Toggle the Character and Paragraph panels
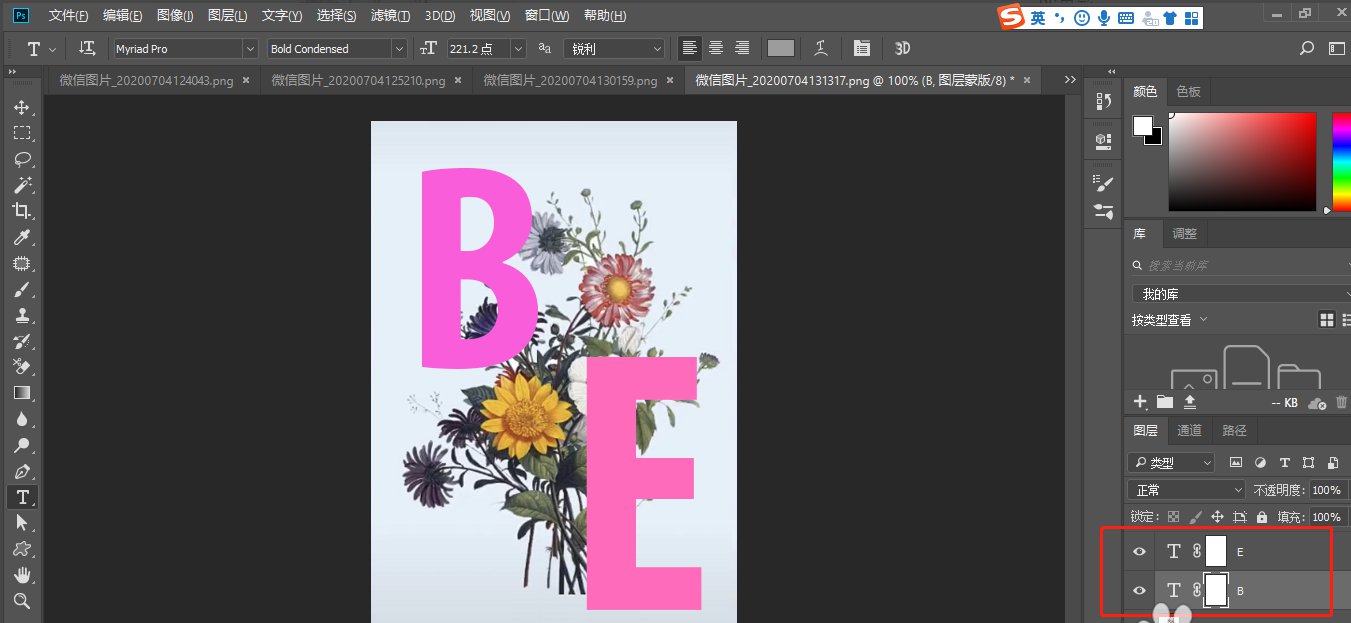 pos(862,47)
